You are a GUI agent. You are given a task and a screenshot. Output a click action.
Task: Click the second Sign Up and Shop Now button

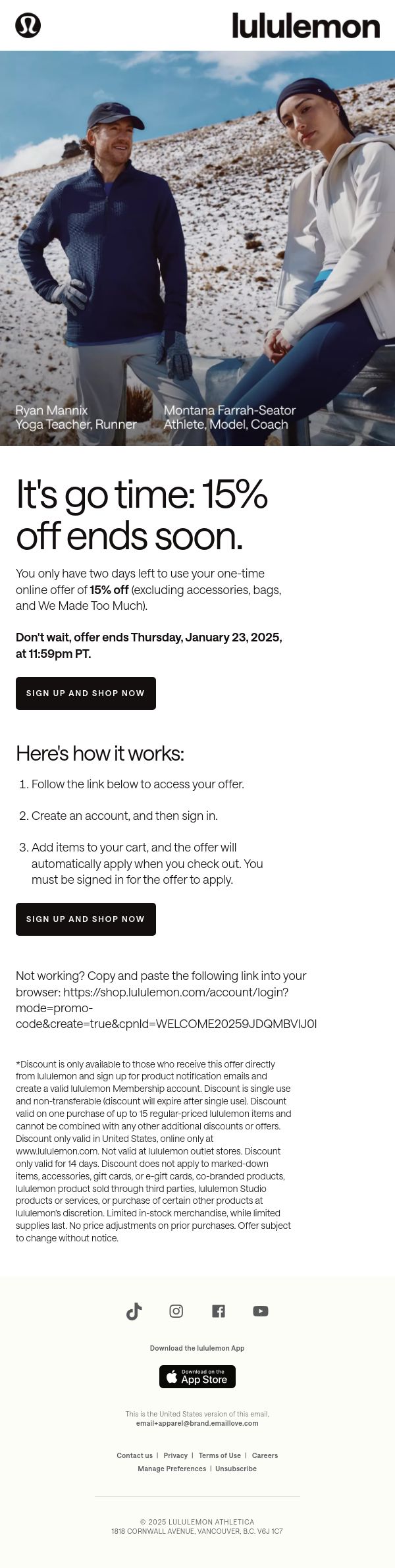point(86,919)
